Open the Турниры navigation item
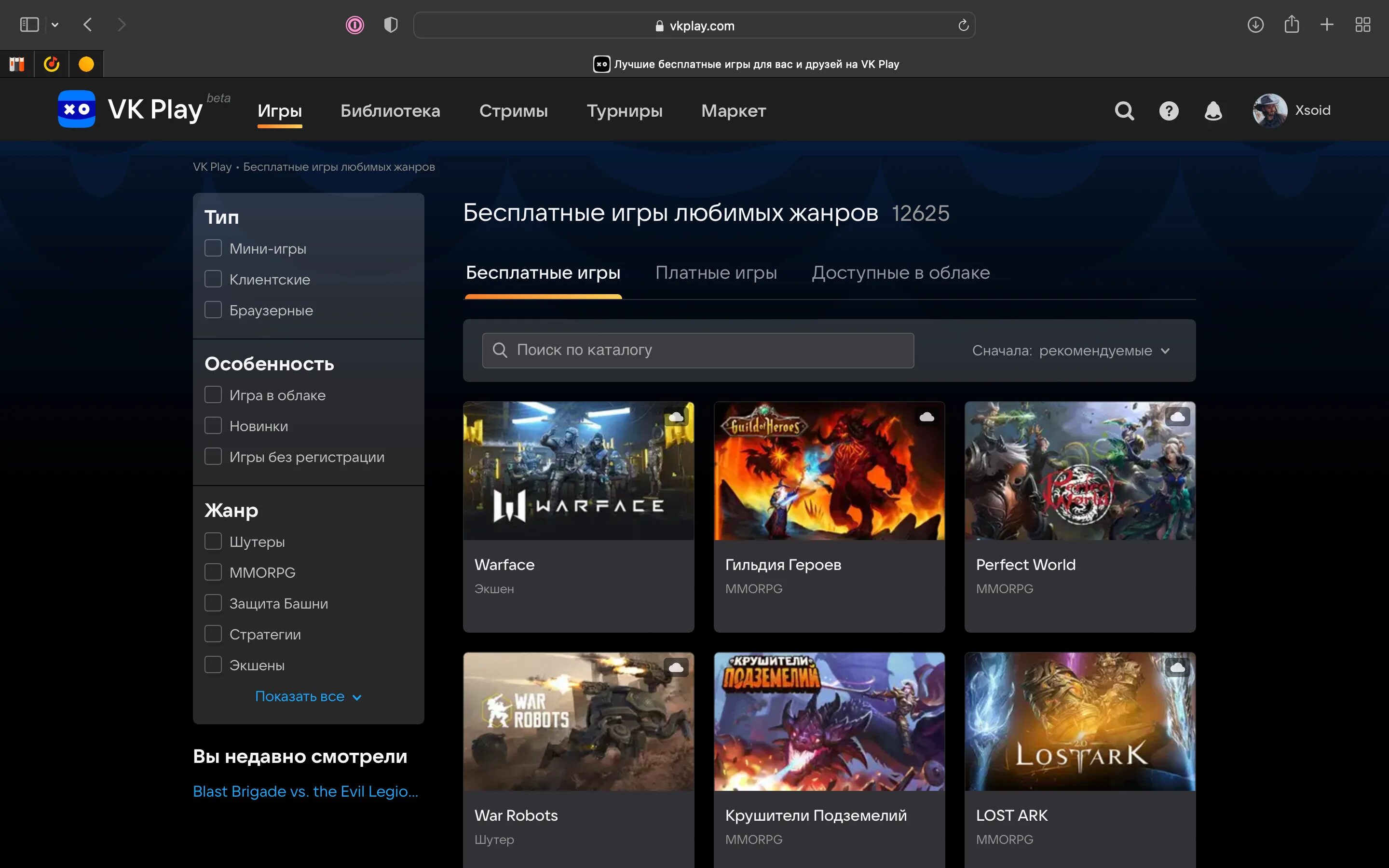1389x868 pixels. [625, 111]
